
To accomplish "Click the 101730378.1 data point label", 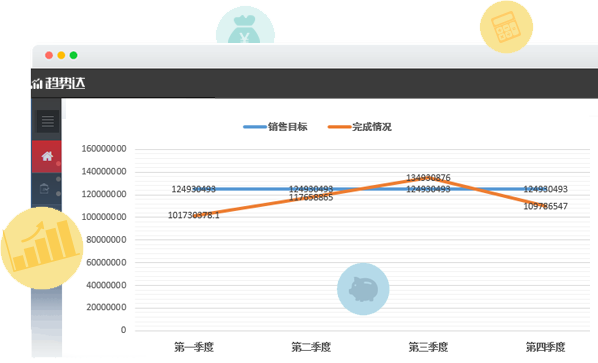I will [194, 215].
